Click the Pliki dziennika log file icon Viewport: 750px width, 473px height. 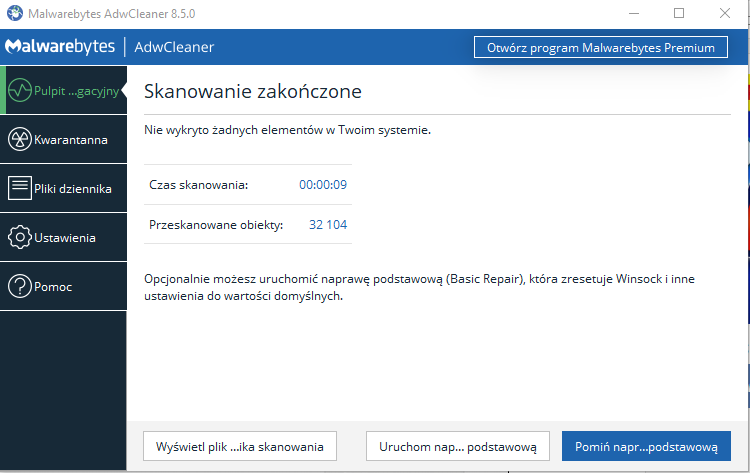[x=20, y=188]
